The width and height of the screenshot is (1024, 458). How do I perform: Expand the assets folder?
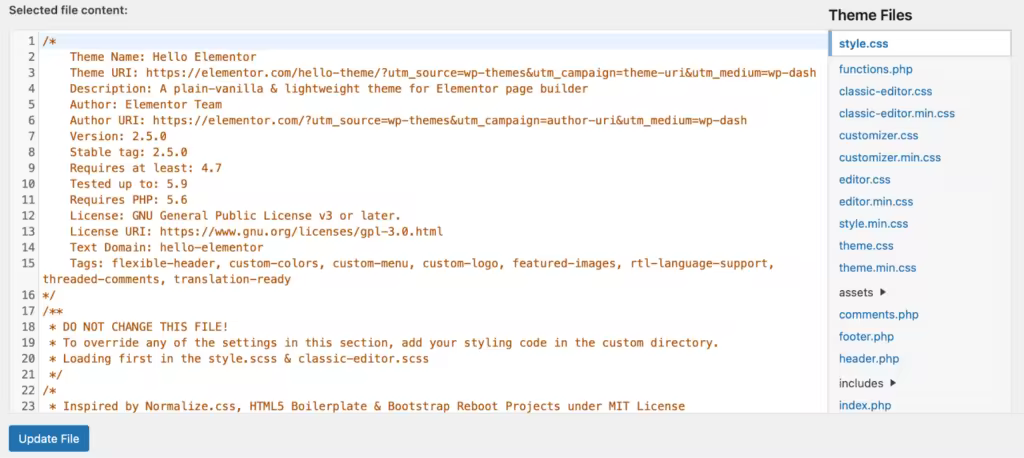pyautogui.click(x=862, y=293)
